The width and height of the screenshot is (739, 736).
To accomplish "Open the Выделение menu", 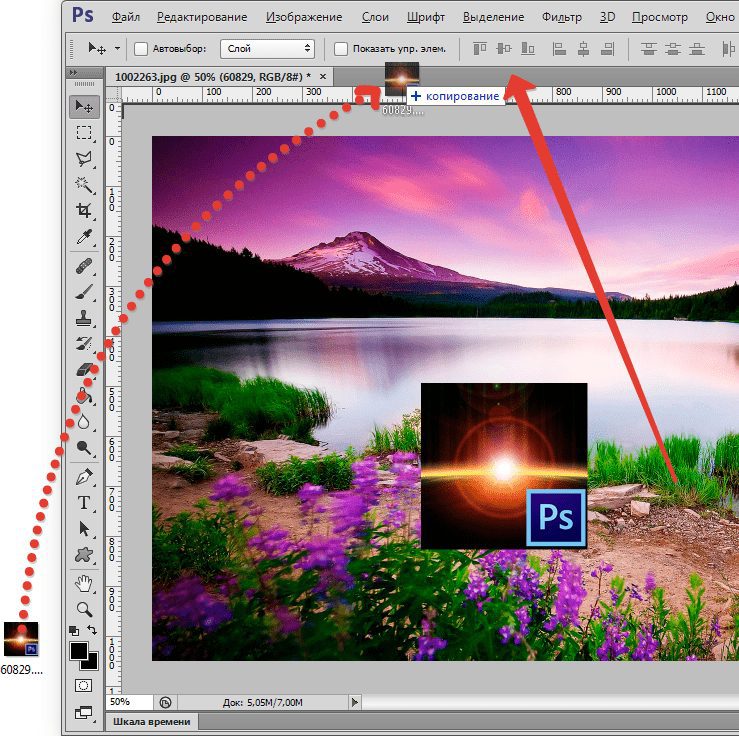I will (493, 17).
